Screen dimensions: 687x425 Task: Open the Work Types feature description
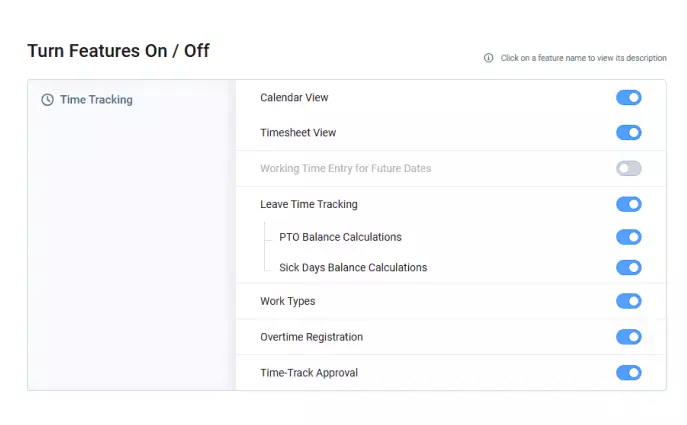[x=287, y=302]
